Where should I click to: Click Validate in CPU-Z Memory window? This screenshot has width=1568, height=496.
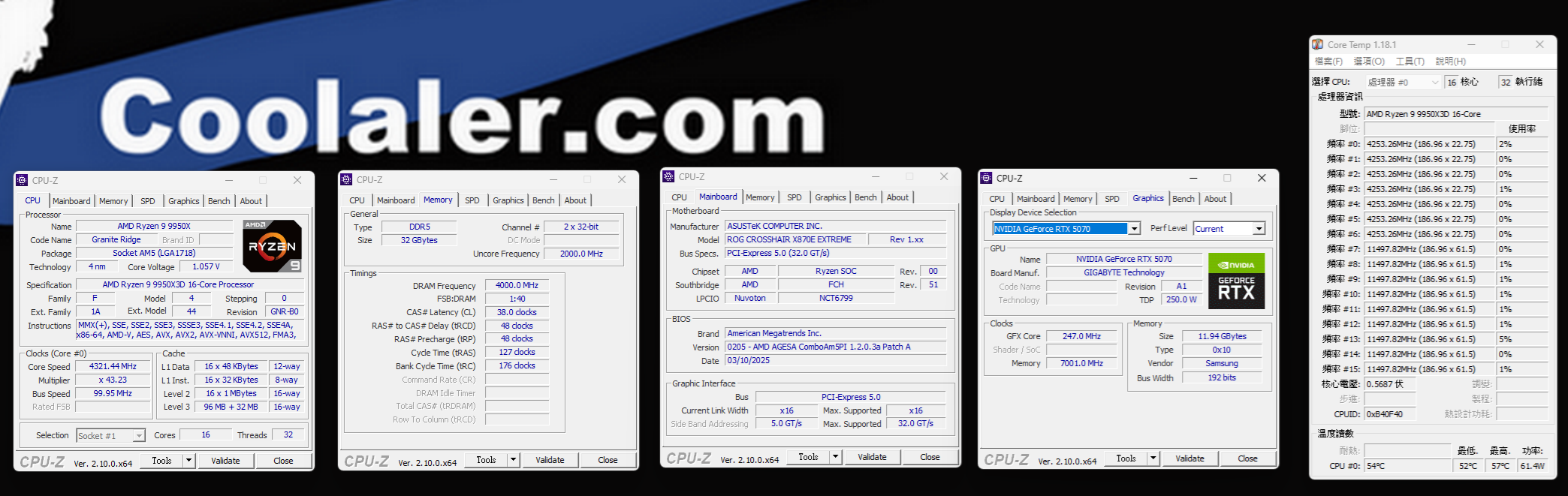pyautogui.click(x=550, y=460)
